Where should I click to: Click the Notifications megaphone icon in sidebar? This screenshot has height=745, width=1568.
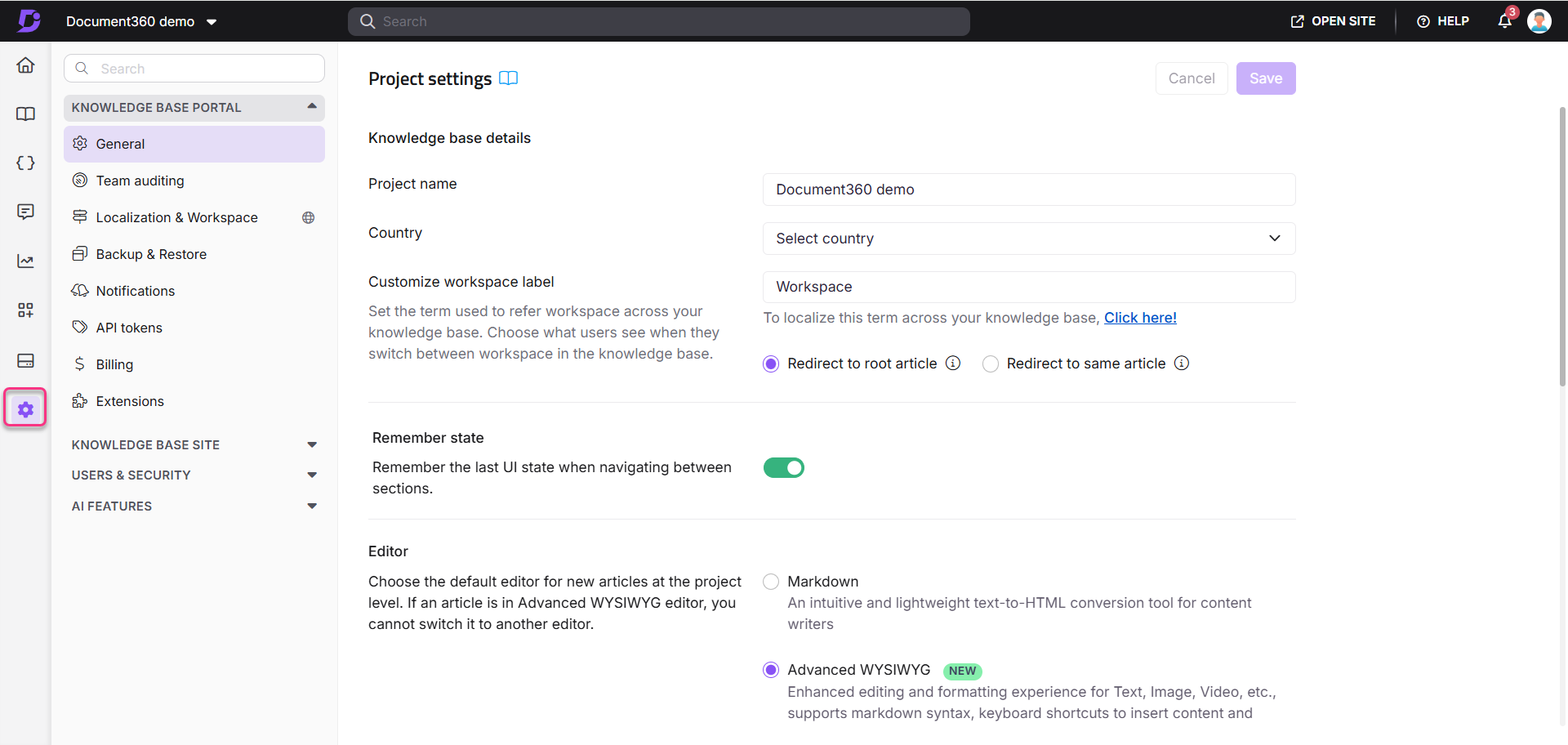point(80,291)
